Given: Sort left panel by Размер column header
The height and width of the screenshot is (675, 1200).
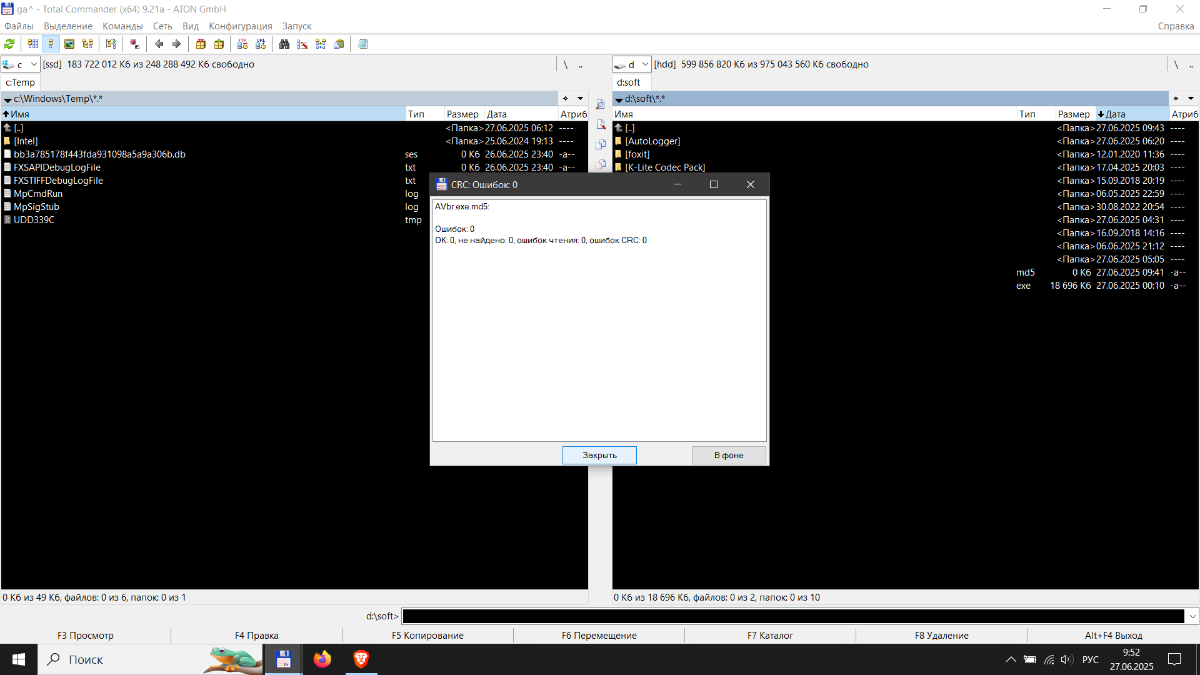Looking at the screenshot, I should [464, 114].
